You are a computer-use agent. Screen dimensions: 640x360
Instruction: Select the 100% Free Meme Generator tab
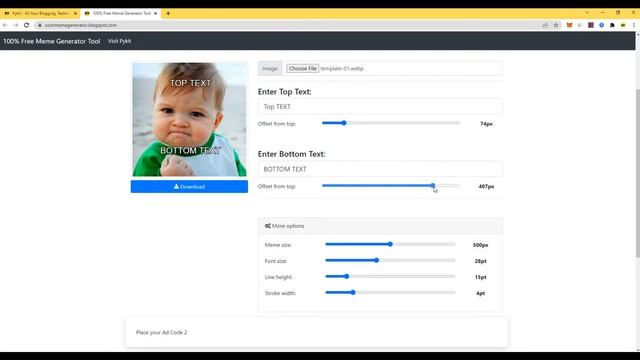(x=121, y=13)
